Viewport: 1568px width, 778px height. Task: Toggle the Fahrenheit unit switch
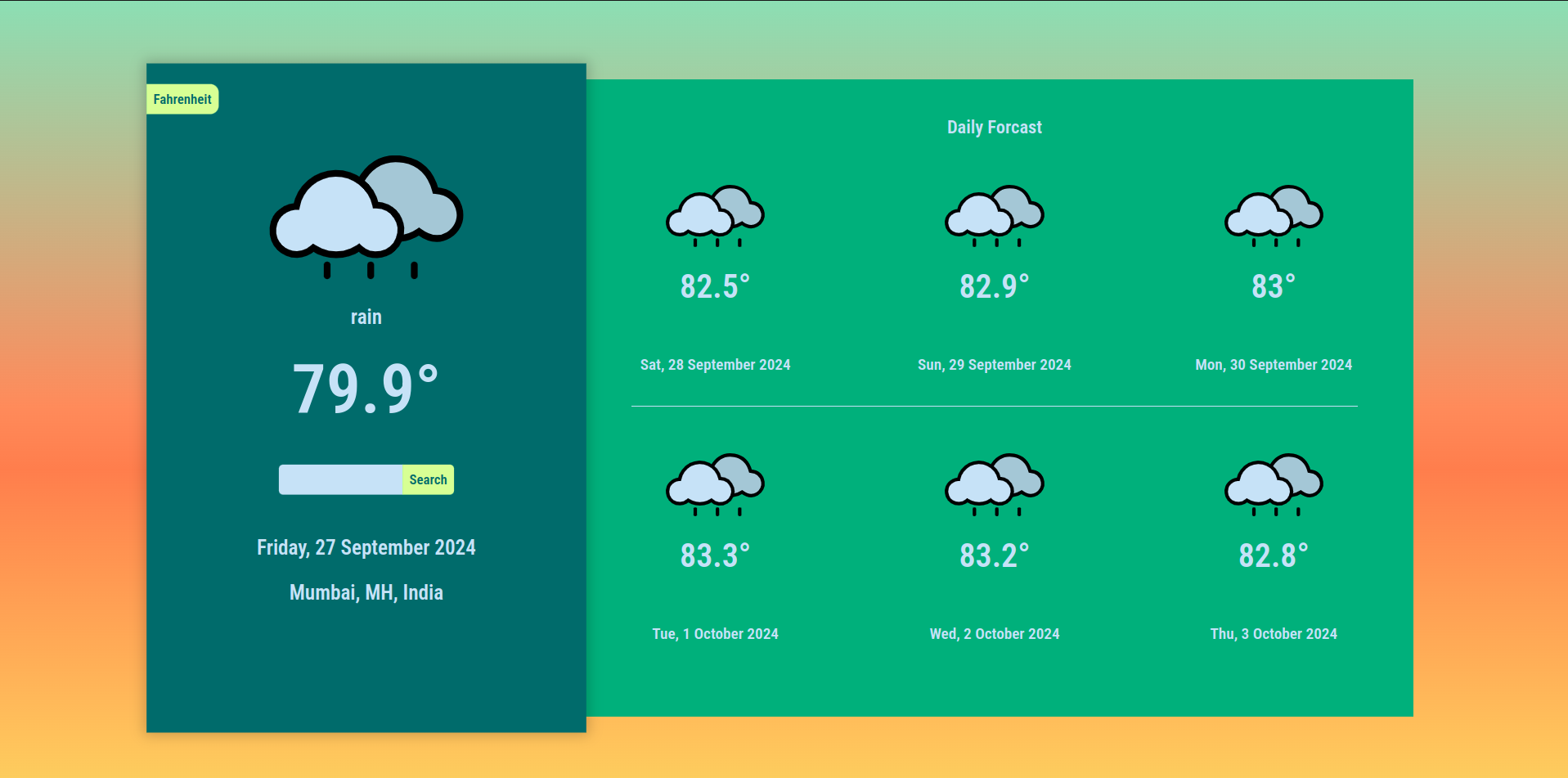[x=182, y=99]
